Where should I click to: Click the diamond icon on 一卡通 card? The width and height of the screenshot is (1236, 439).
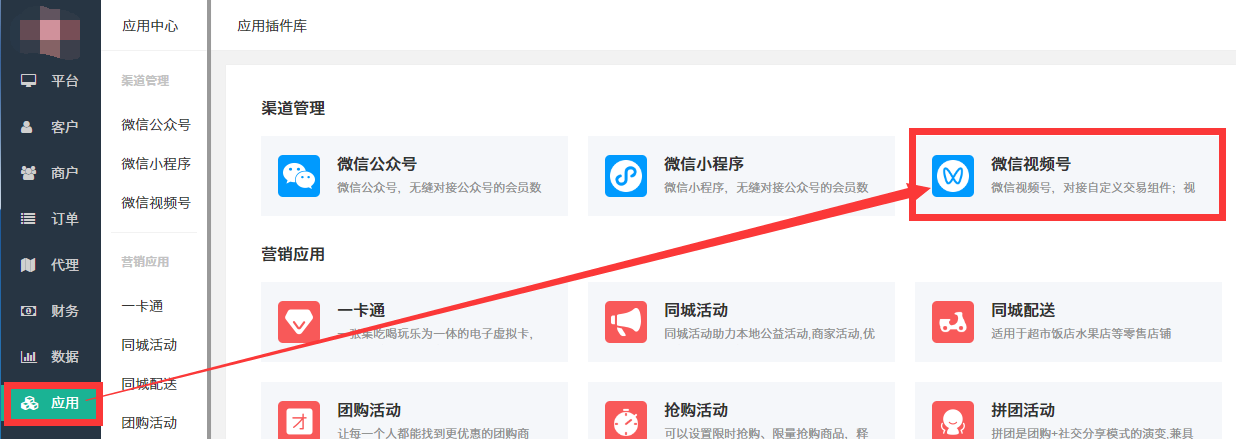[298, 322]
